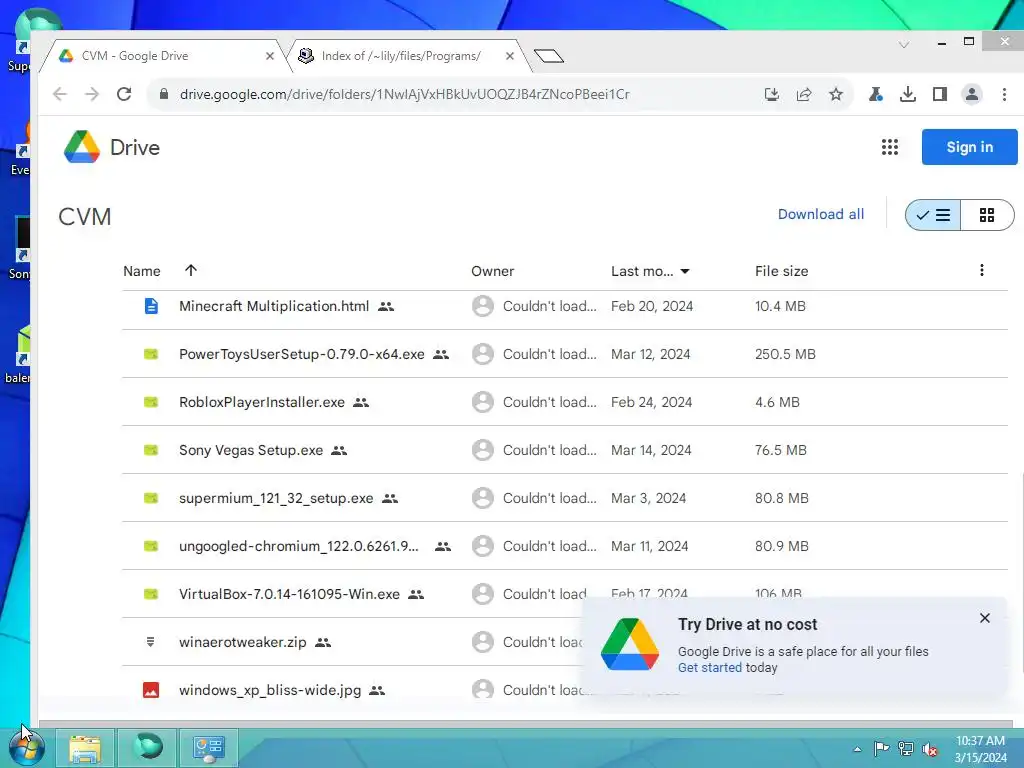Click the taskbar clock showing 10:37 AM

(980, 748)
